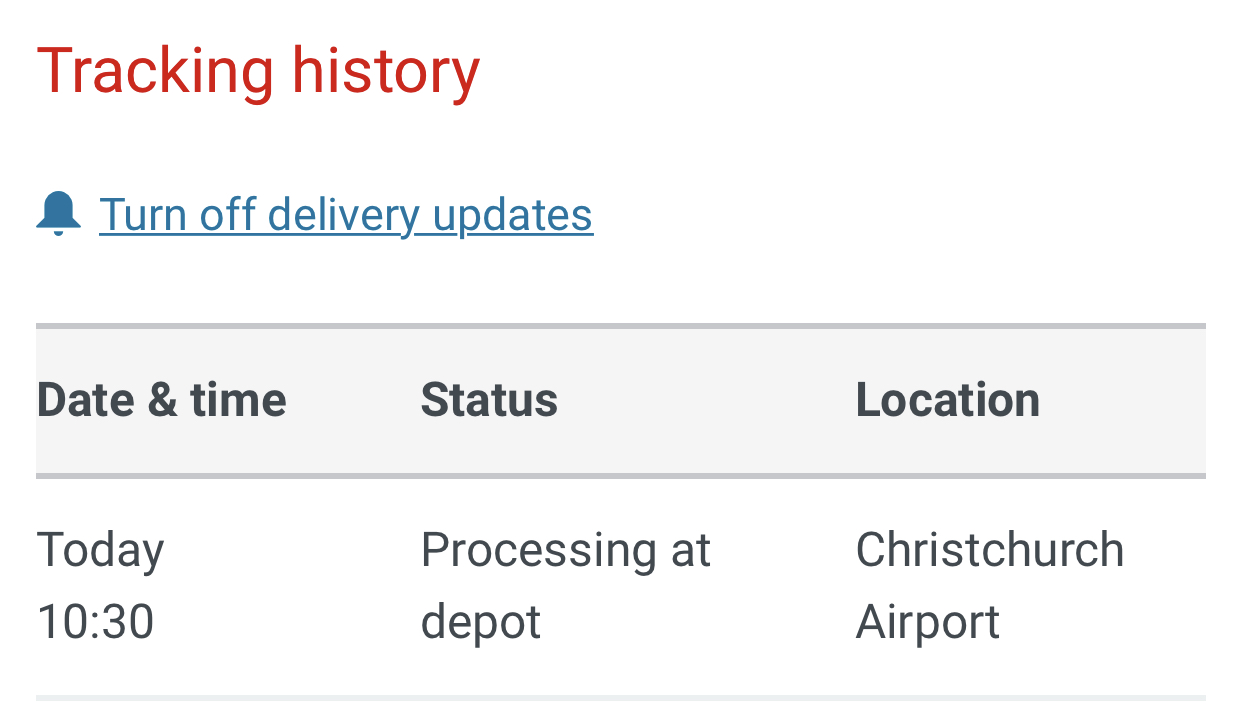Screen dimensions: 1242x717
Task: Click the Processing at depot status cell
Action: pos(565,586)
